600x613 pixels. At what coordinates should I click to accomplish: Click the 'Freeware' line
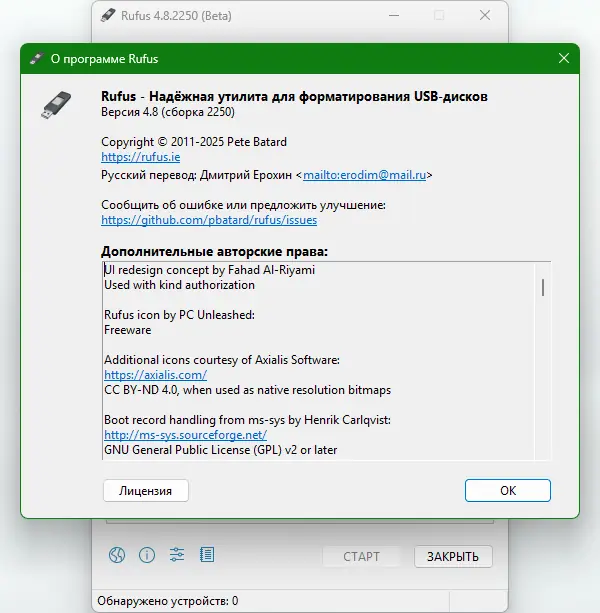click(x=128, y=330)
